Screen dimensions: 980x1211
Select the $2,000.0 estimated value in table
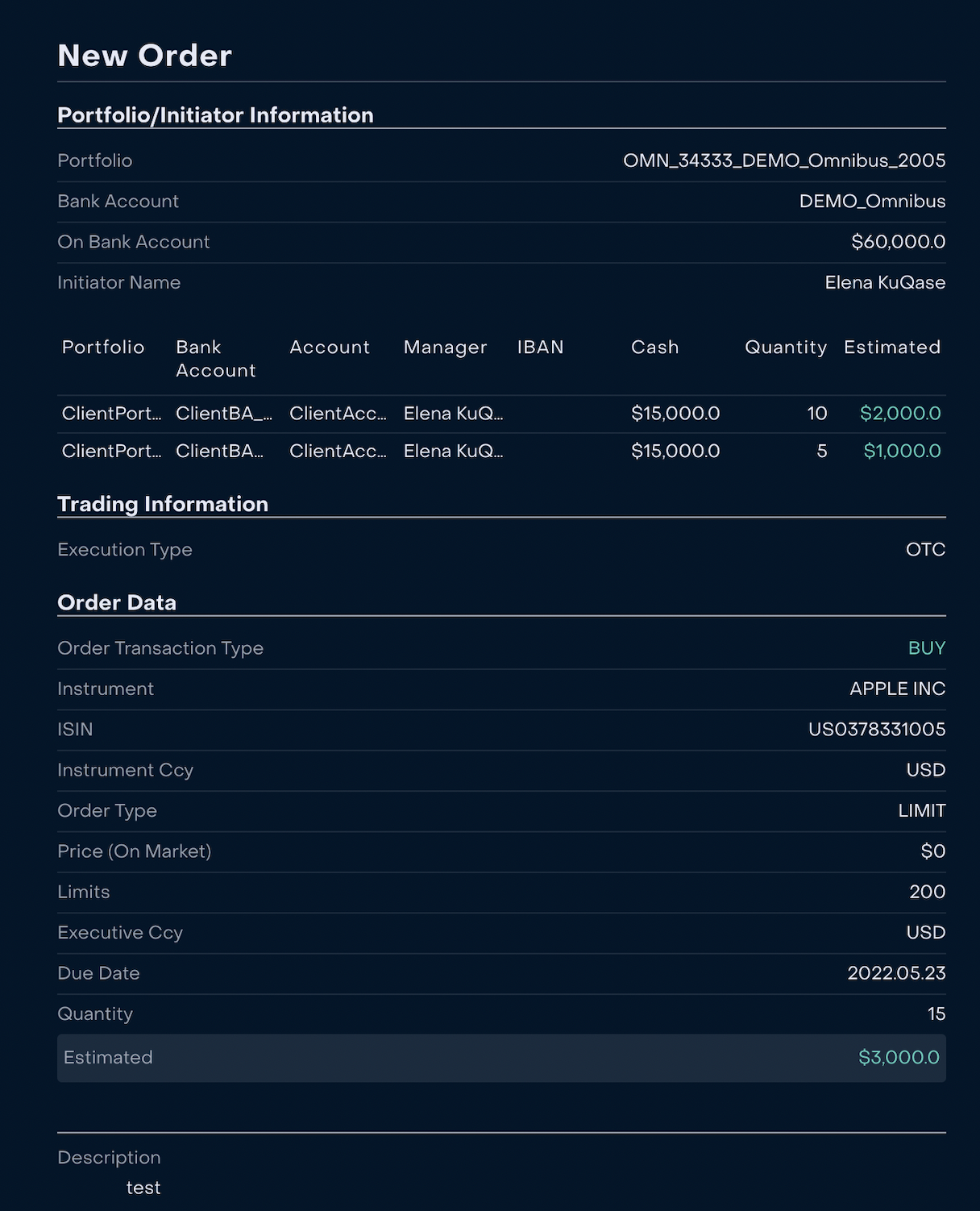pyautogui.click(x=899, y=414)
